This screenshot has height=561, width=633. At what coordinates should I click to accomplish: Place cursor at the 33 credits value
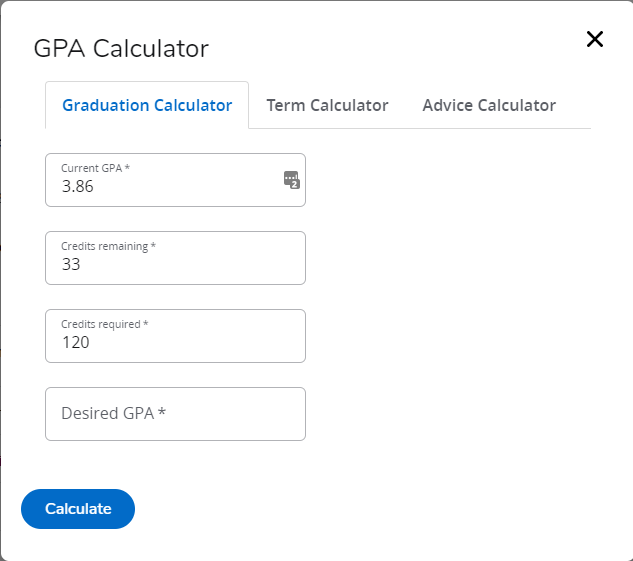click(71, 264)
